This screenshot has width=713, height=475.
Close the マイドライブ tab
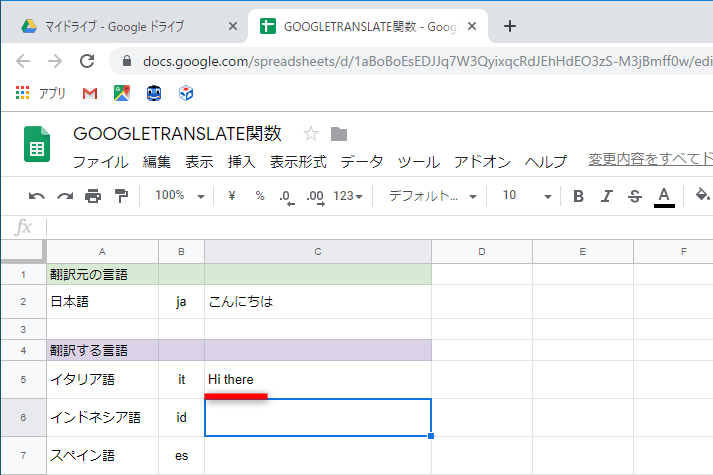pos(232,26)
